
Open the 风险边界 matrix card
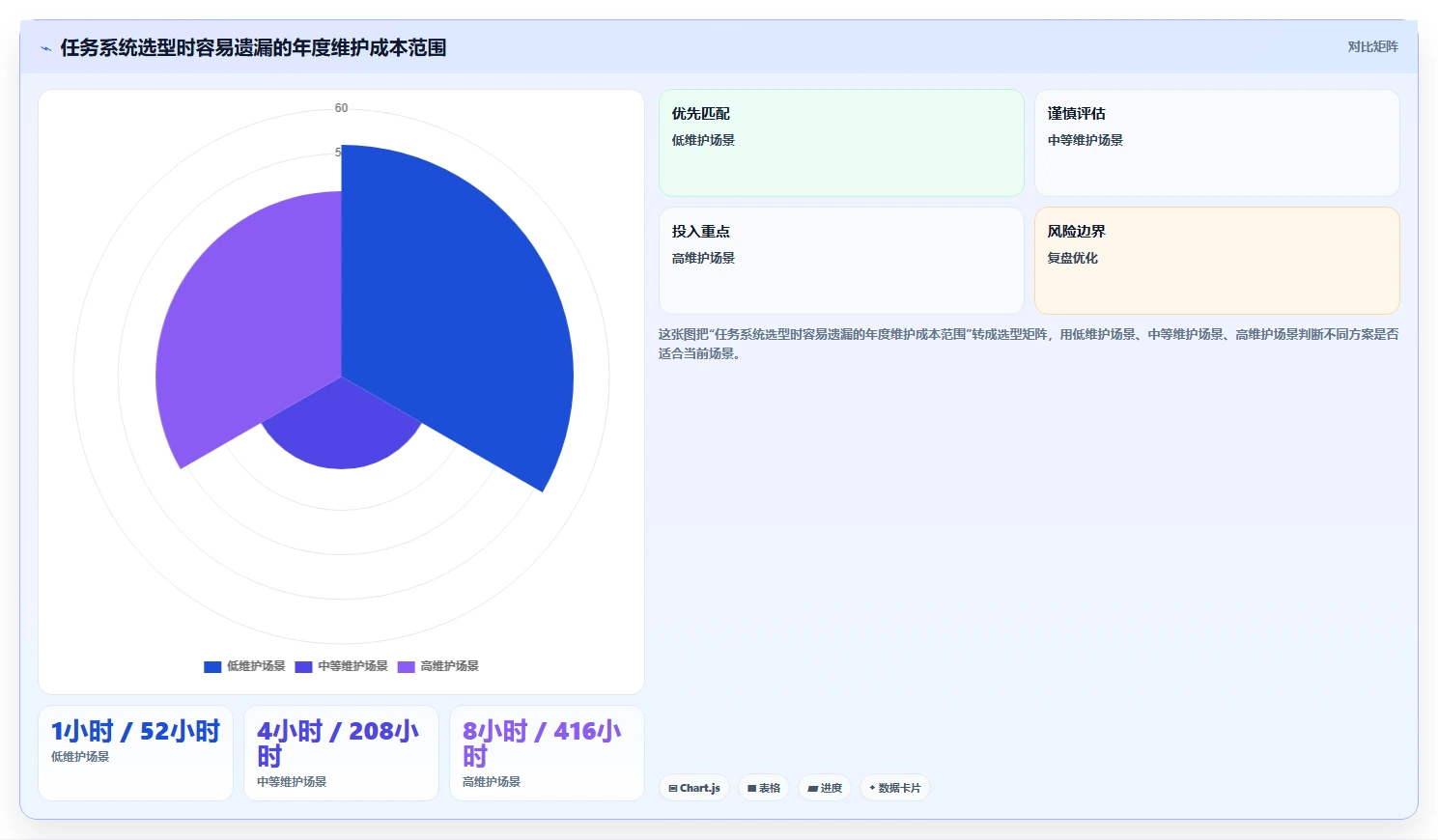[x=1217, y=261]
